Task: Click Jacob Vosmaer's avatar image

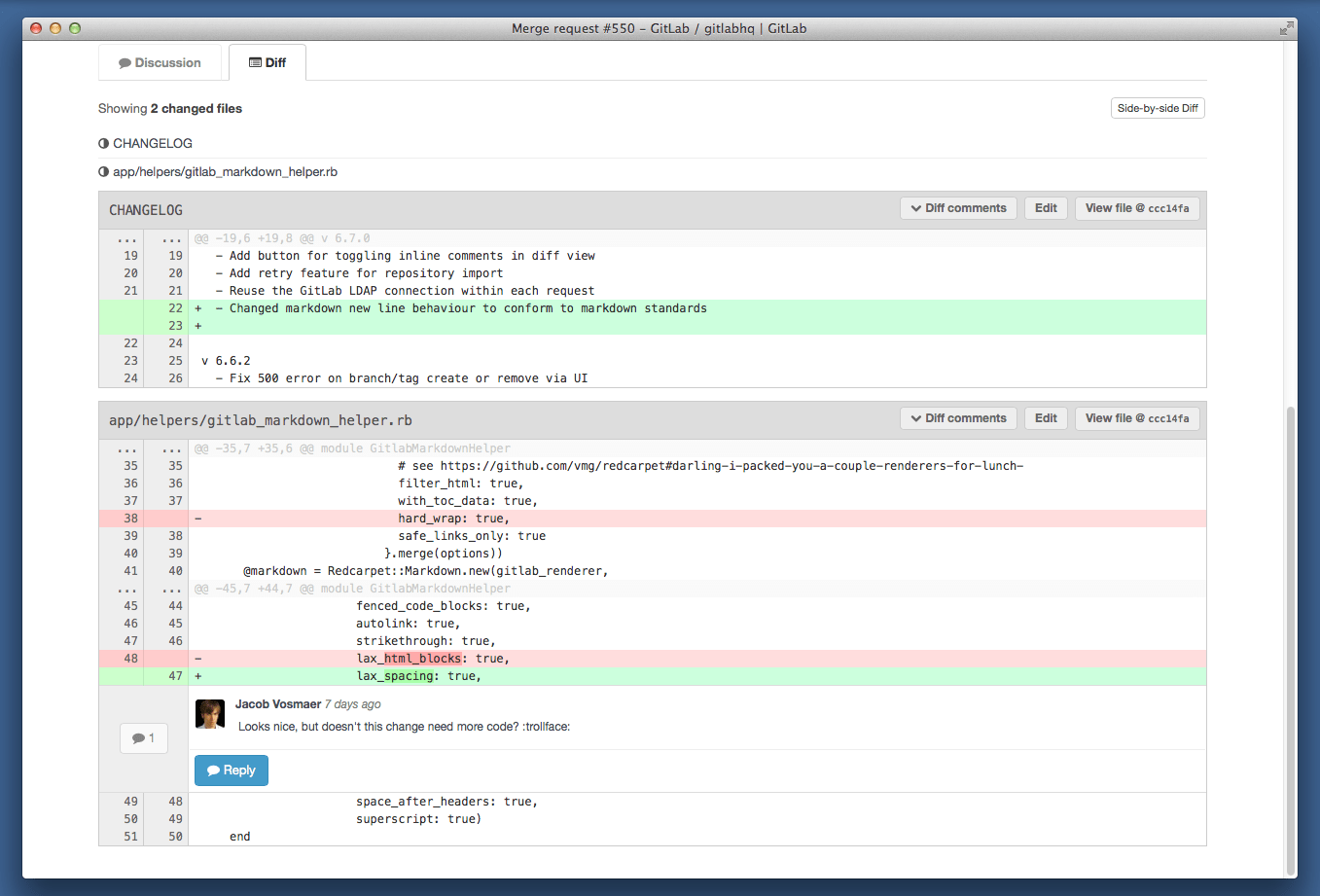Action: tap(210, 714)
